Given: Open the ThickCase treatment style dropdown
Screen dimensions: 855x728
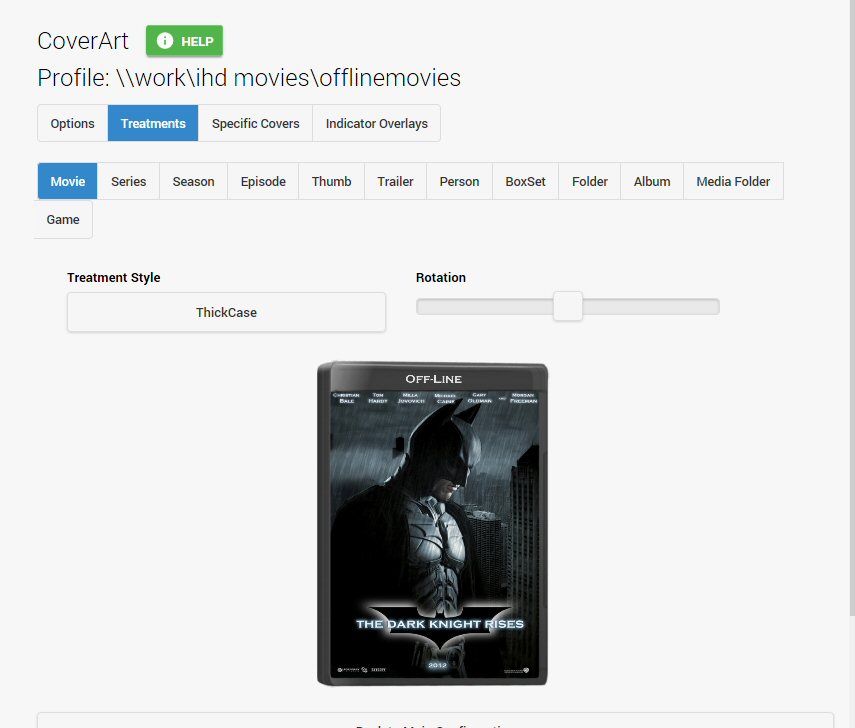Looking at the screenshot, I should click(x=226, y=312).
